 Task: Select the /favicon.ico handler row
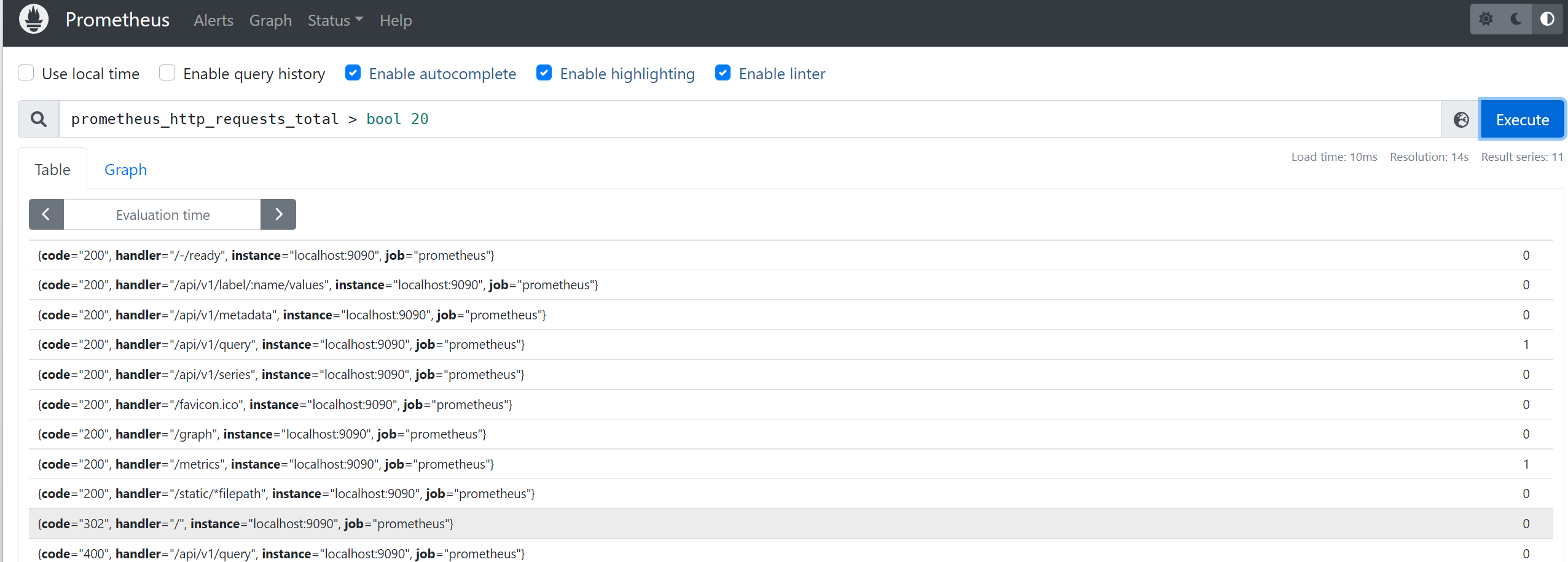[791, 405]
